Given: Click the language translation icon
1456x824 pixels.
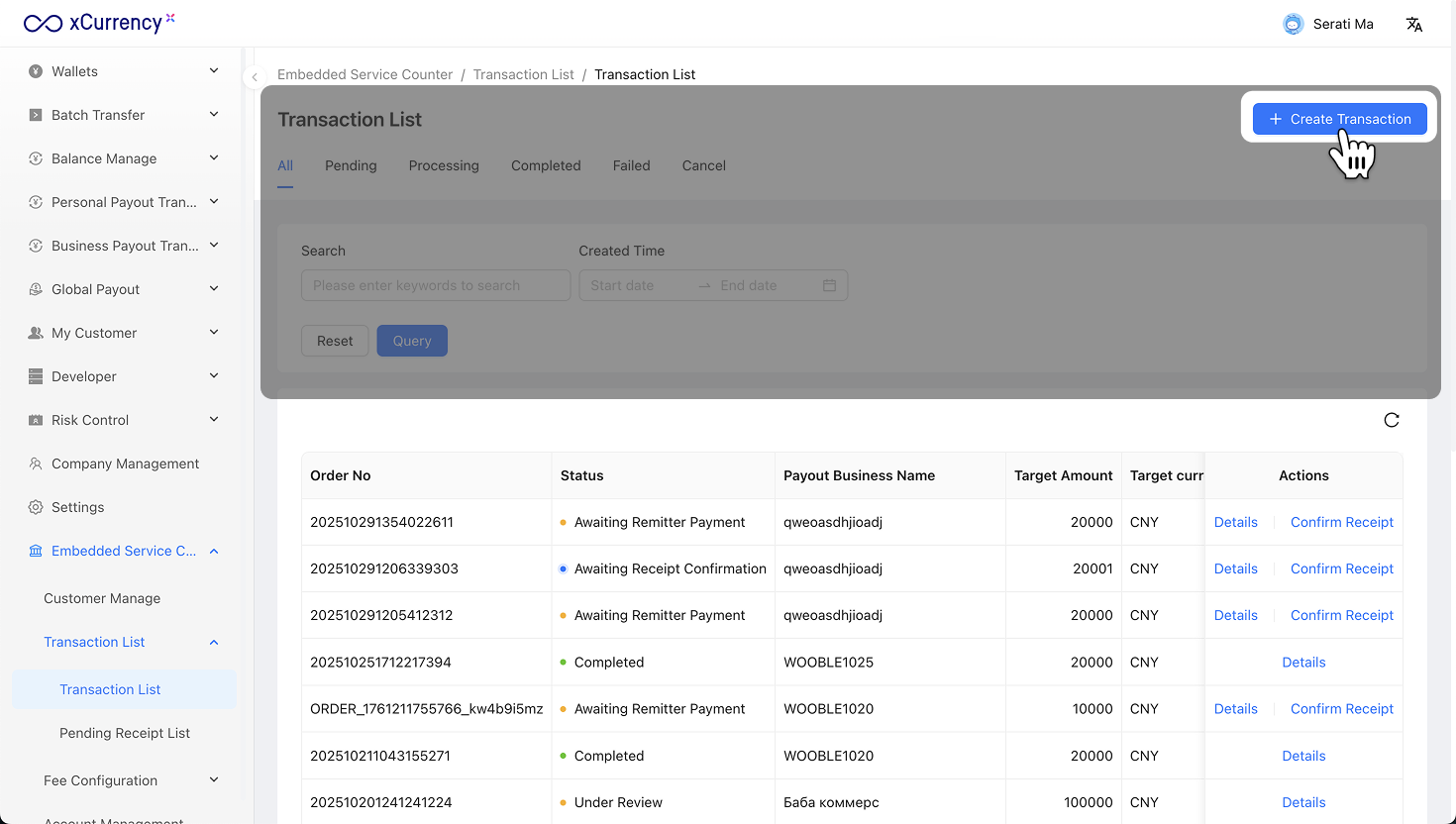Looking at the screenshot, I should coord(1413,24).
